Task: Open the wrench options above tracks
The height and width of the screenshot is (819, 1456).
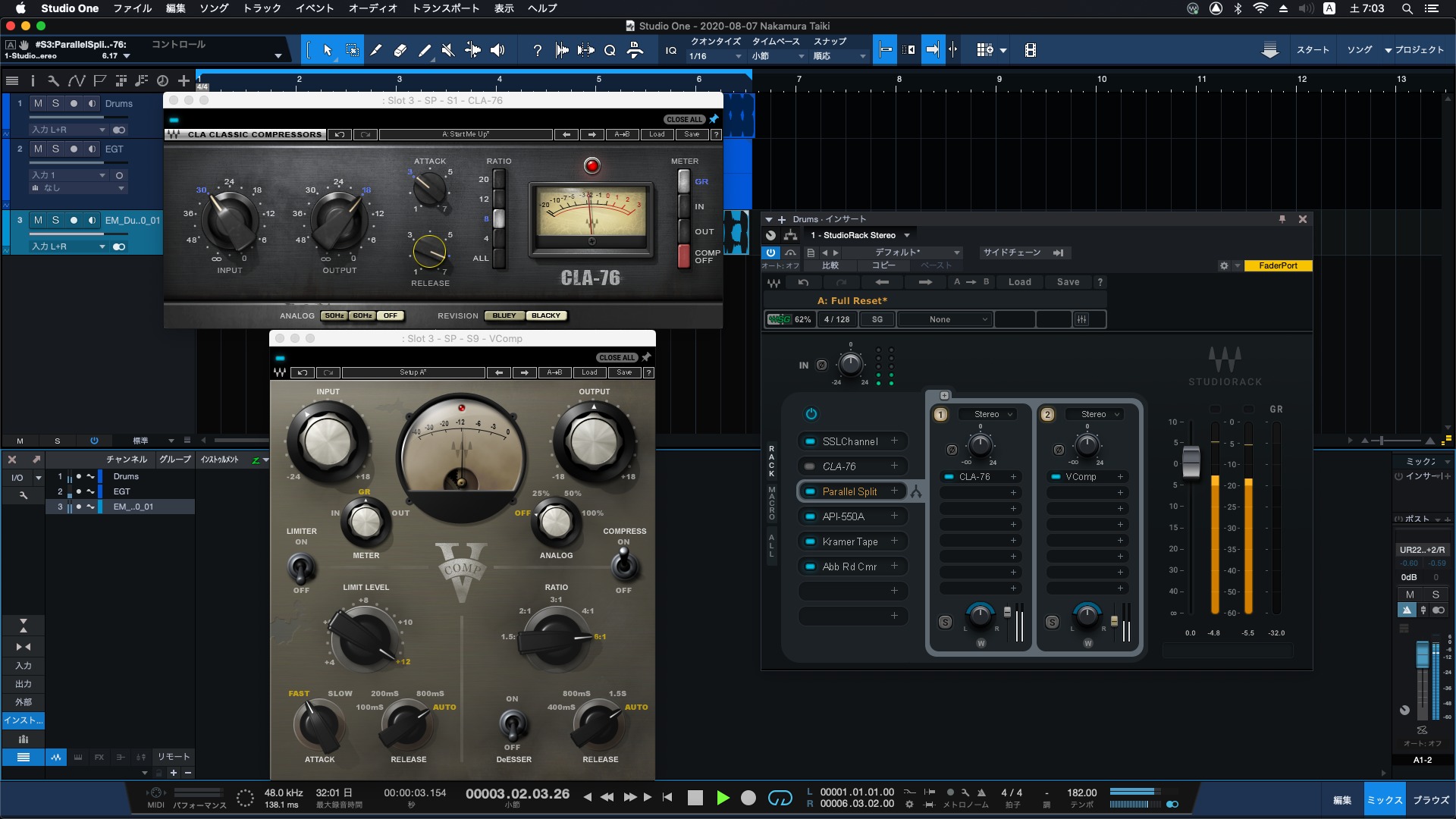Action: [53, 80]
